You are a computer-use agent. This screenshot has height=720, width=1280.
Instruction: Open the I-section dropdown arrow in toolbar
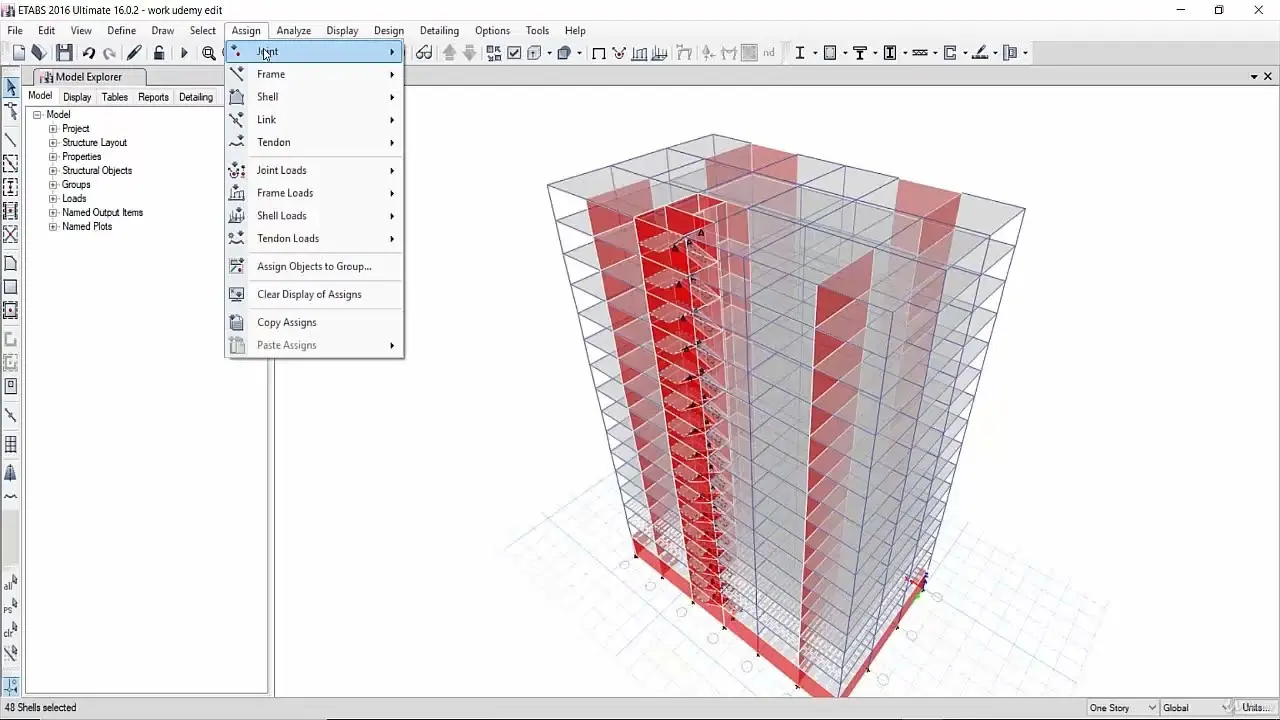(815, 53)
